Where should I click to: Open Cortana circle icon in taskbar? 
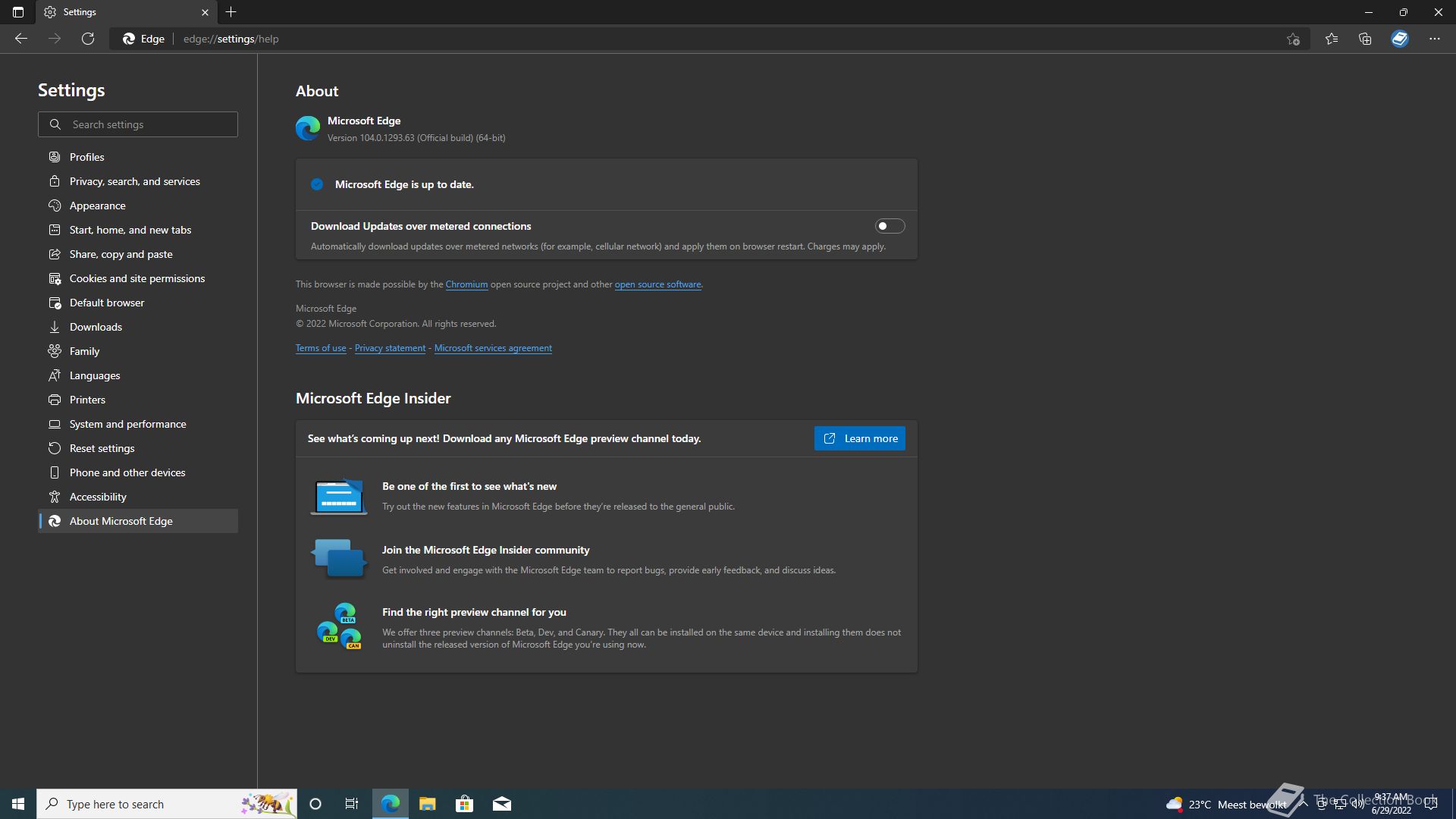(x=315, y=804)
